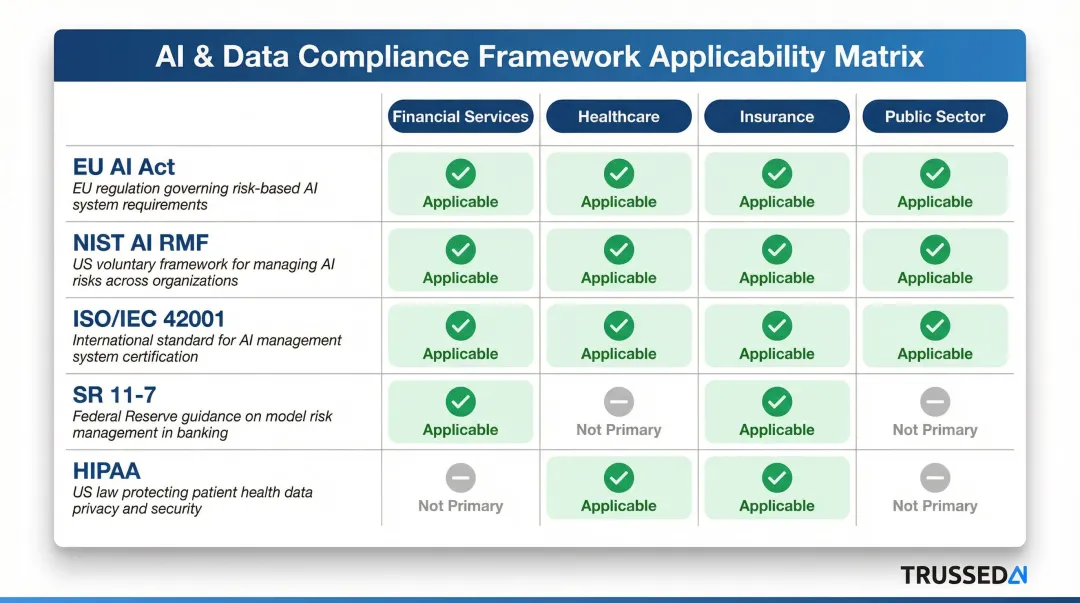Select the Insurance sector header
The width and height of the screenshot is (1080, 603).
coord(777,116)
